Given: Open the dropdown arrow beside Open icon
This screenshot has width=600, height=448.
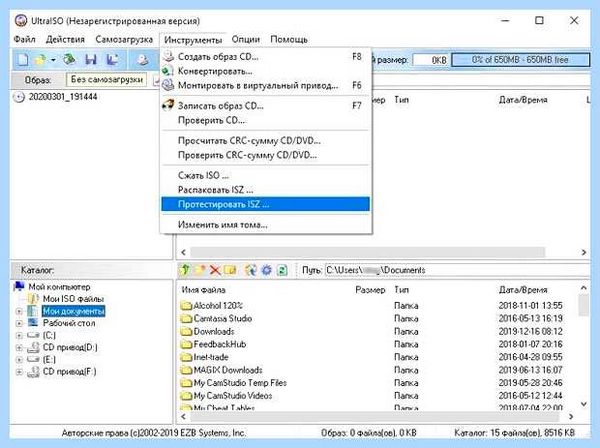Looking at the screenshot, I should pyautogui.click(x=53, y=60).
